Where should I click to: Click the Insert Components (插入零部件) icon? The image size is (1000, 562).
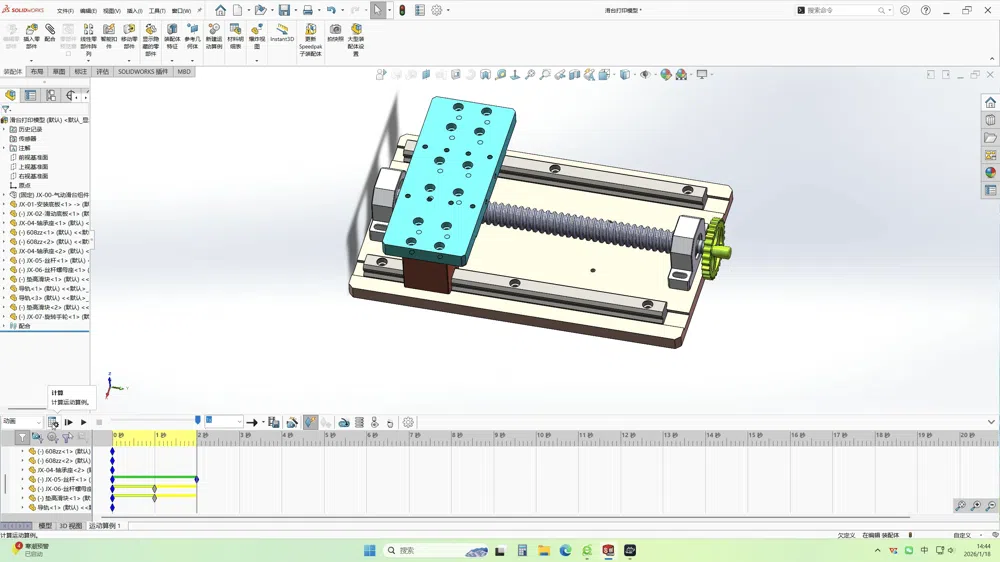pyautogui.click(x=31, y=29)
